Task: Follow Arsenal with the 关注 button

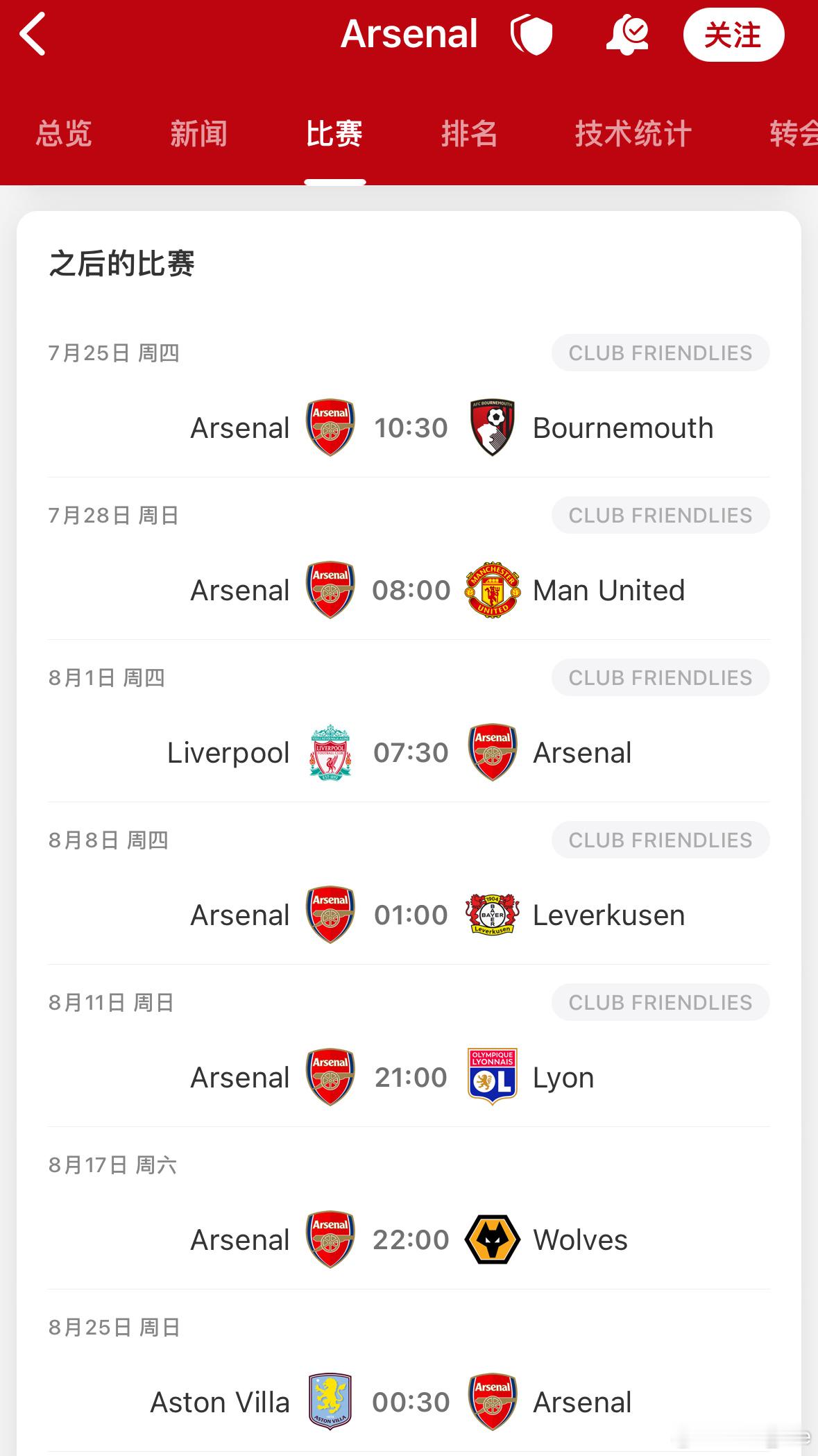Action: [x=733, y=35]
